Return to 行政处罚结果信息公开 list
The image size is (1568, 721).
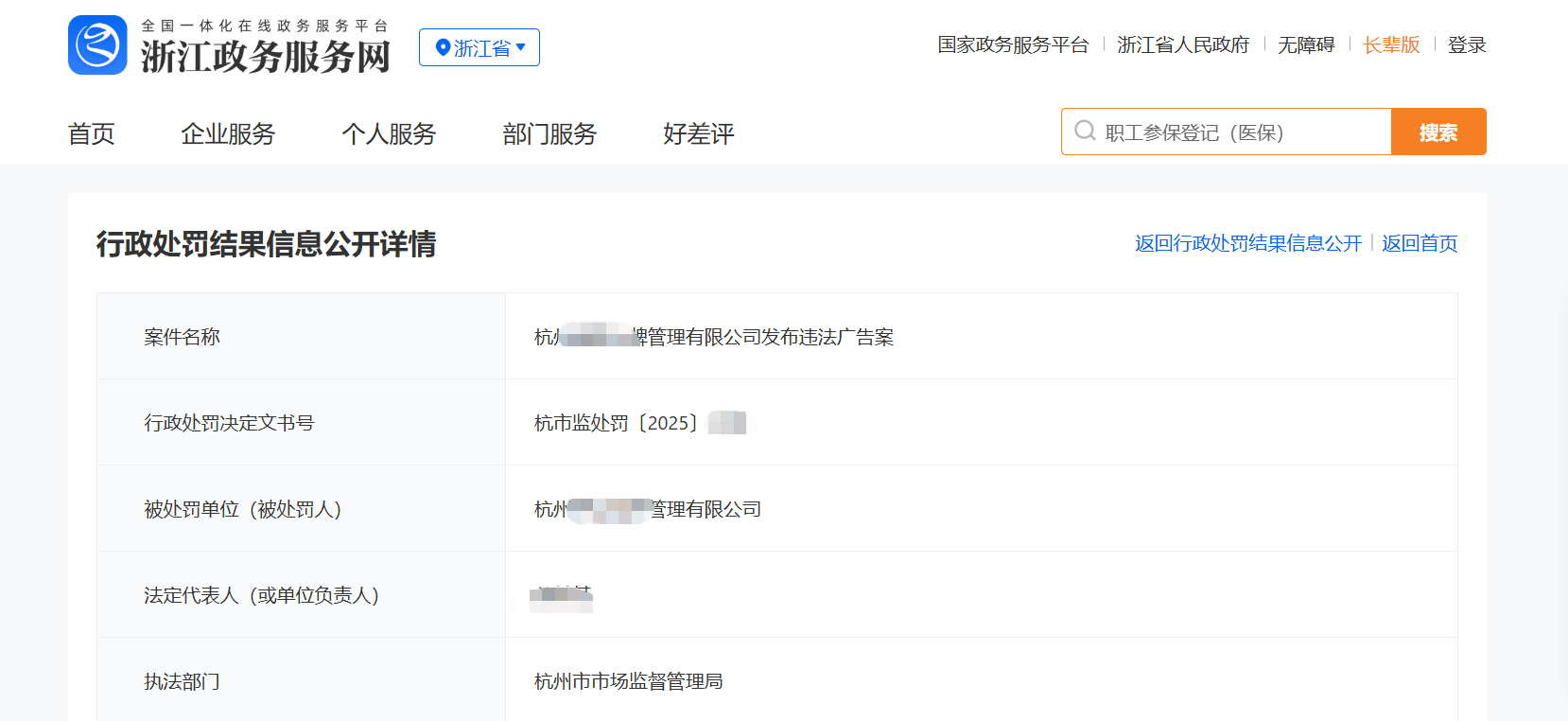(1247, 243)
